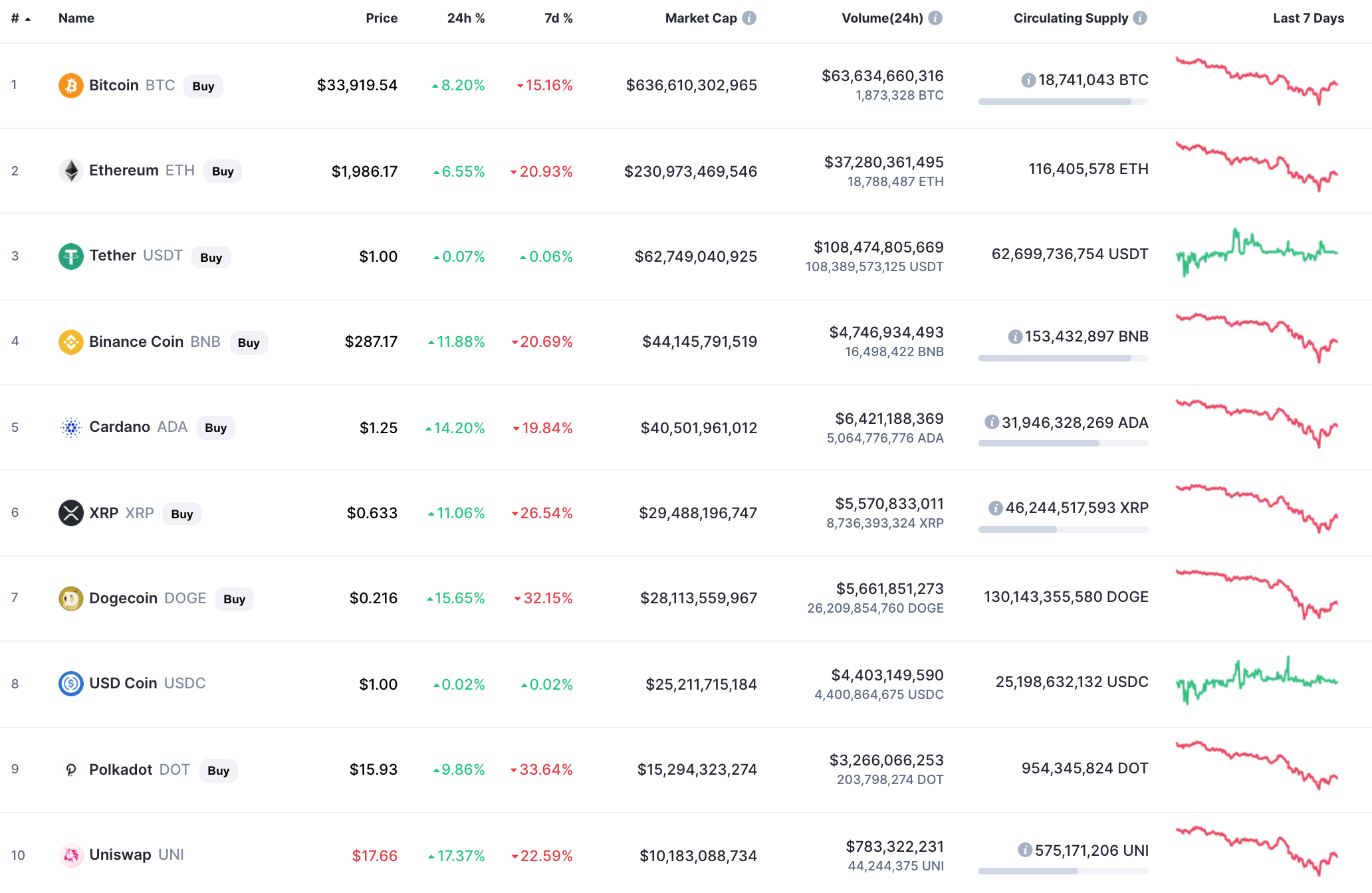Viewport: 1372px width, 893px height.
Task: Sort by the Name column header
Action: click(76, 18)
